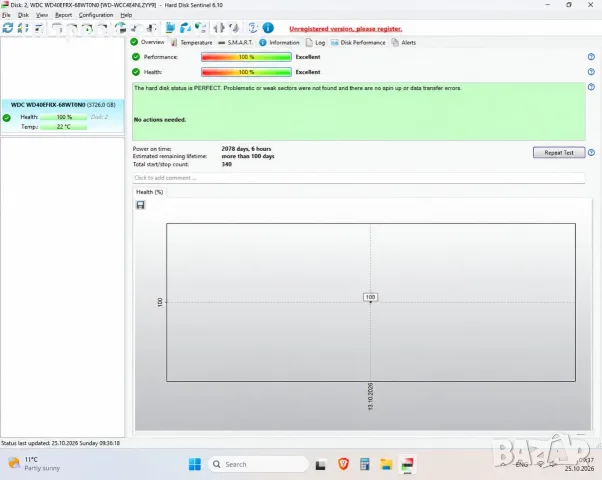Click the left-right arrows toolbar icon

[219, 28]
